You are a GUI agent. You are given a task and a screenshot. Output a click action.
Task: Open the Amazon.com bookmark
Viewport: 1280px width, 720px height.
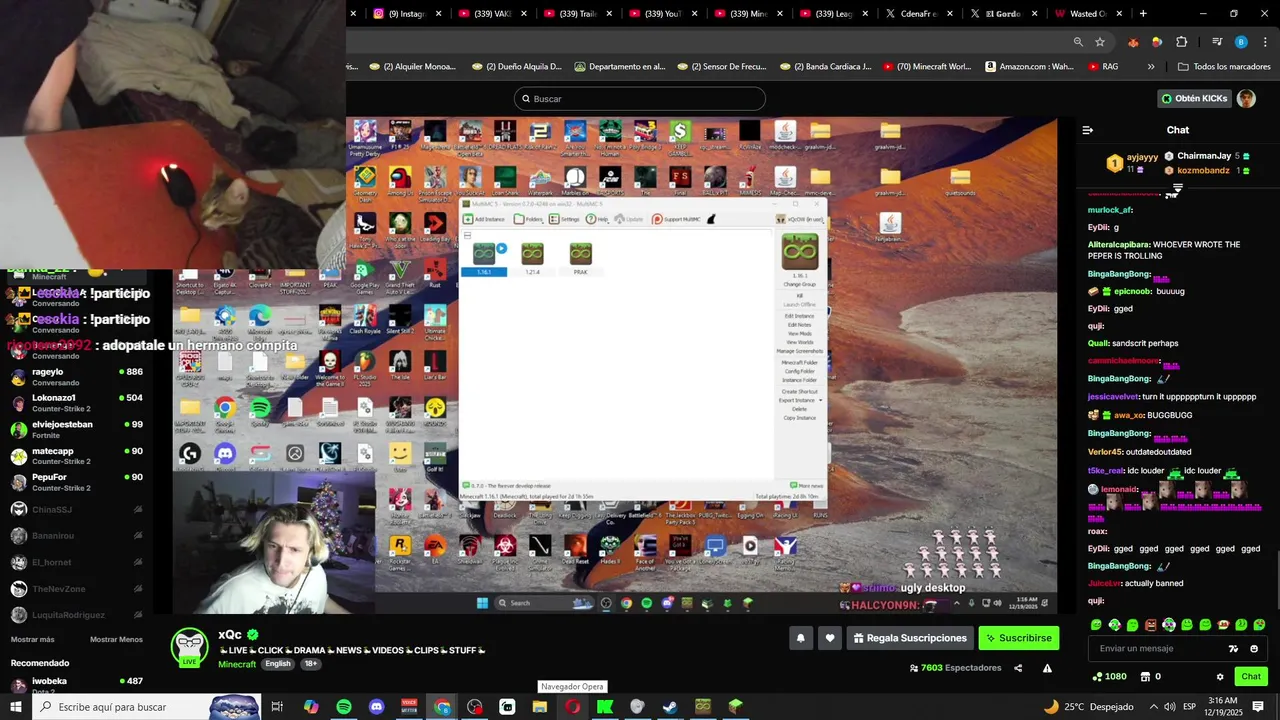pos(1030,67)
